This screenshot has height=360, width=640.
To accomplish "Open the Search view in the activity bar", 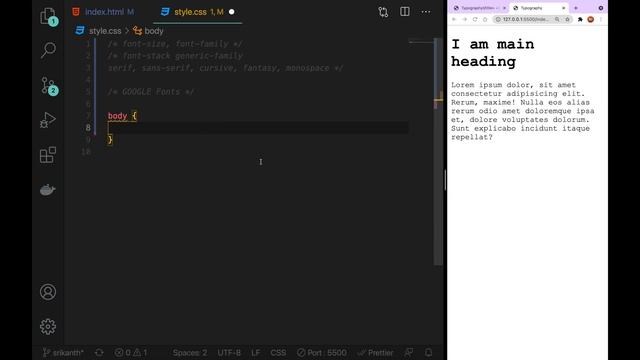I will (x=48, y=50).
